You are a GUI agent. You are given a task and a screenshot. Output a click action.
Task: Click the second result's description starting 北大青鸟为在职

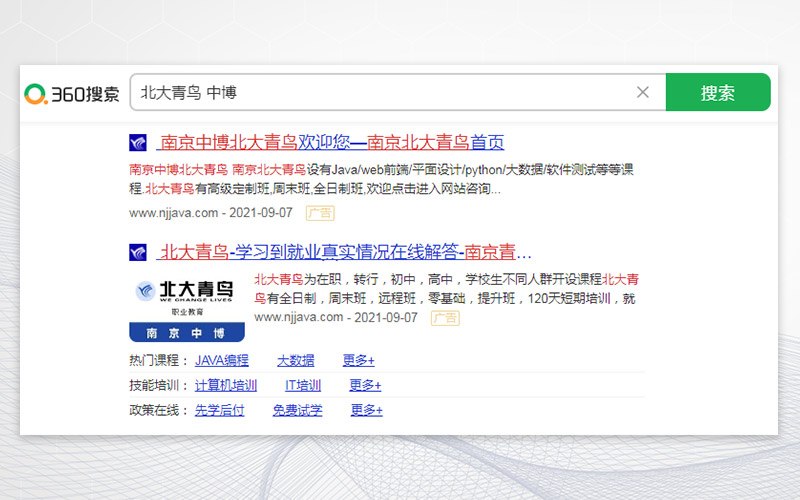[x=446, y=289]
